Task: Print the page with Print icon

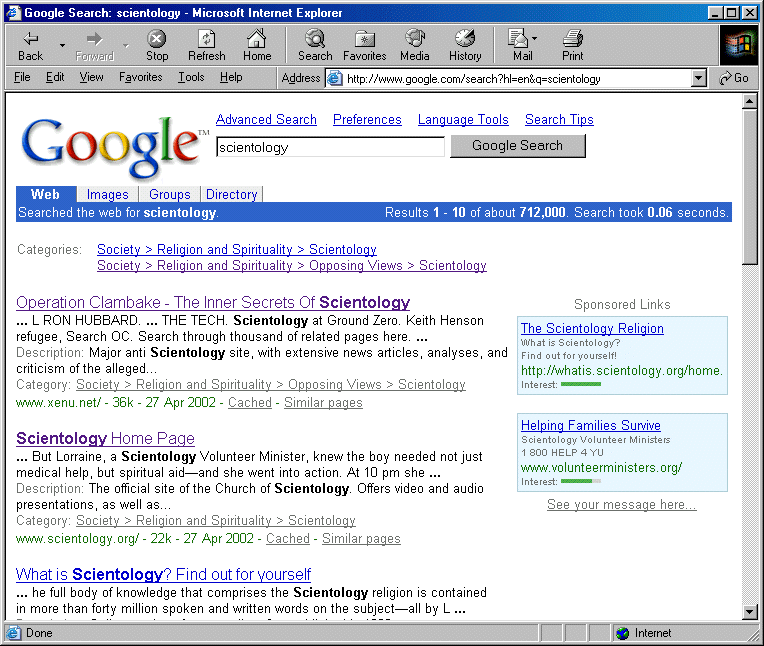Action: tap(573, 38)
